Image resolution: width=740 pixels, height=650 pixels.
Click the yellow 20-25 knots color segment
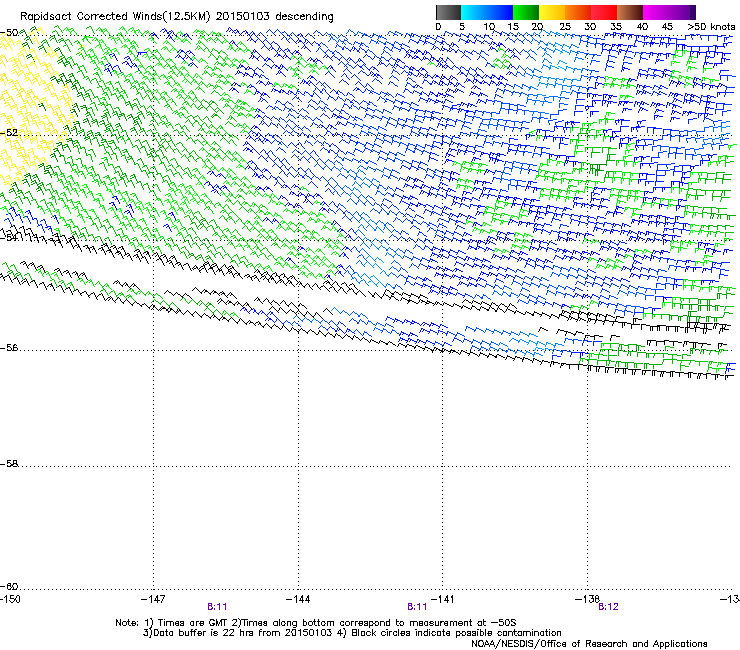552,12
